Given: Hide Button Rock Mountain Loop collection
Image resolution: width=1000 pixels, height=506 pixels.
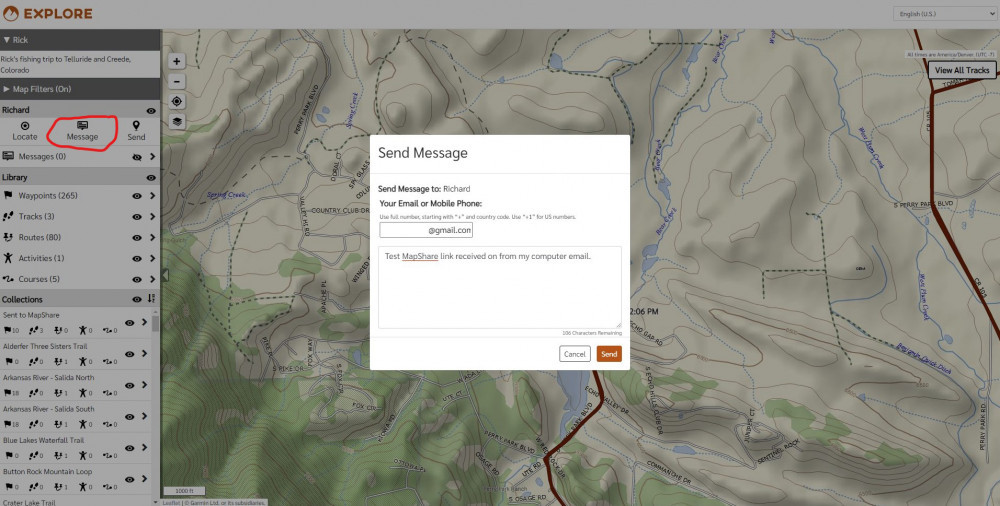Looking at the screenshot, I should (129, 479).
